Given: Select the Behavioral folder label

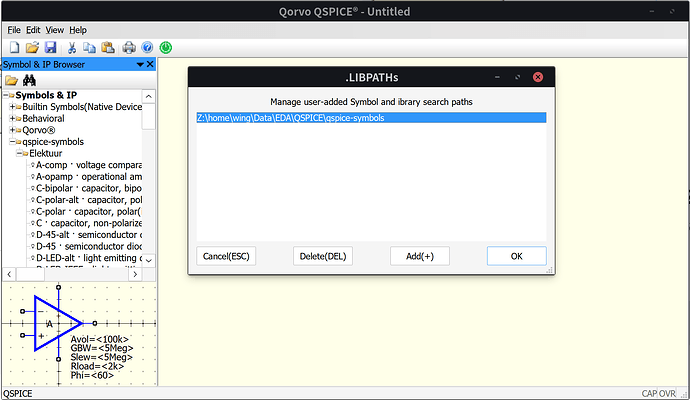Looking at the screenshot, I should click(x=43, y=118).
